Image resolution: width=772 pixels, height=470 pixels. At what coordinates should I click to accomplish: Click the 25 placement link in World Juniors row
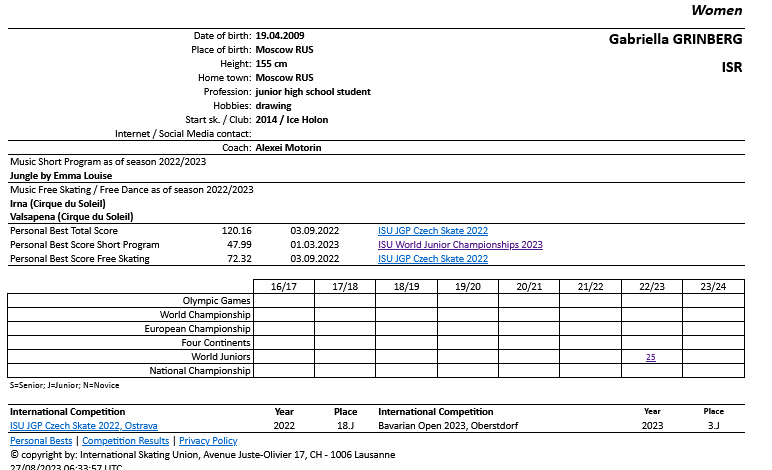click(651, 356)
